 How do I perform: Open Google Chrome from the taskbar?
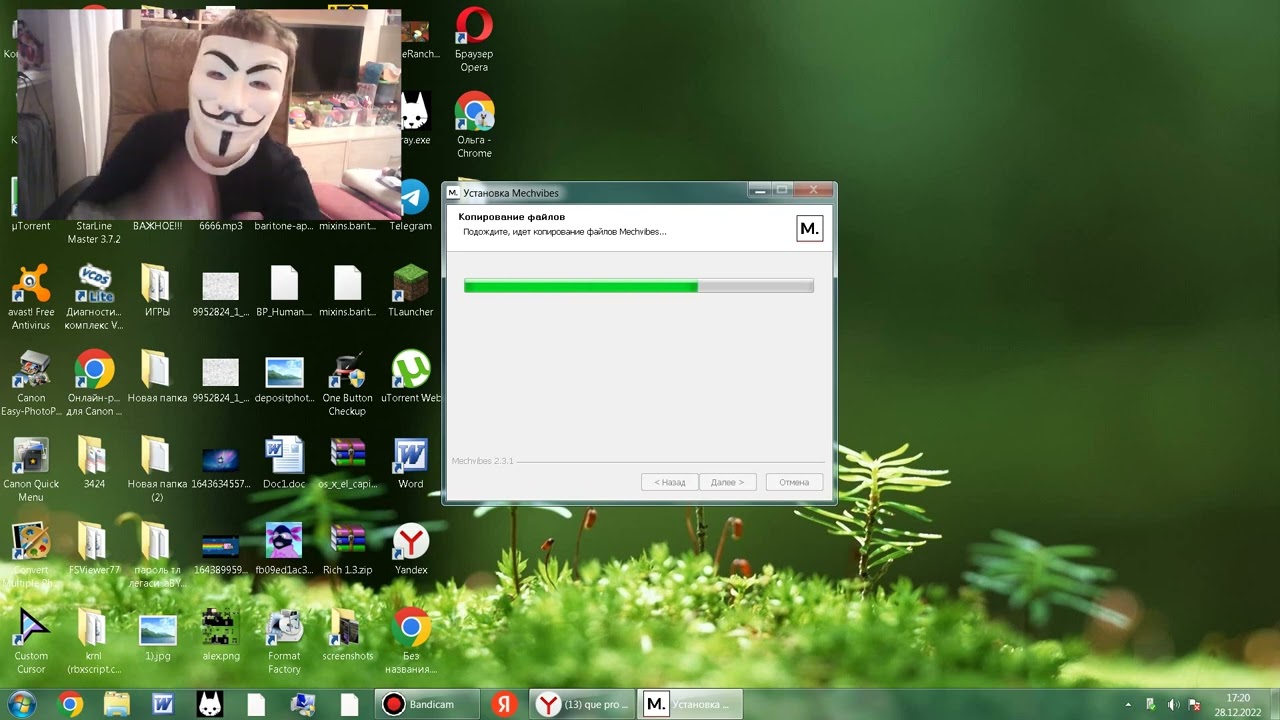70,704
